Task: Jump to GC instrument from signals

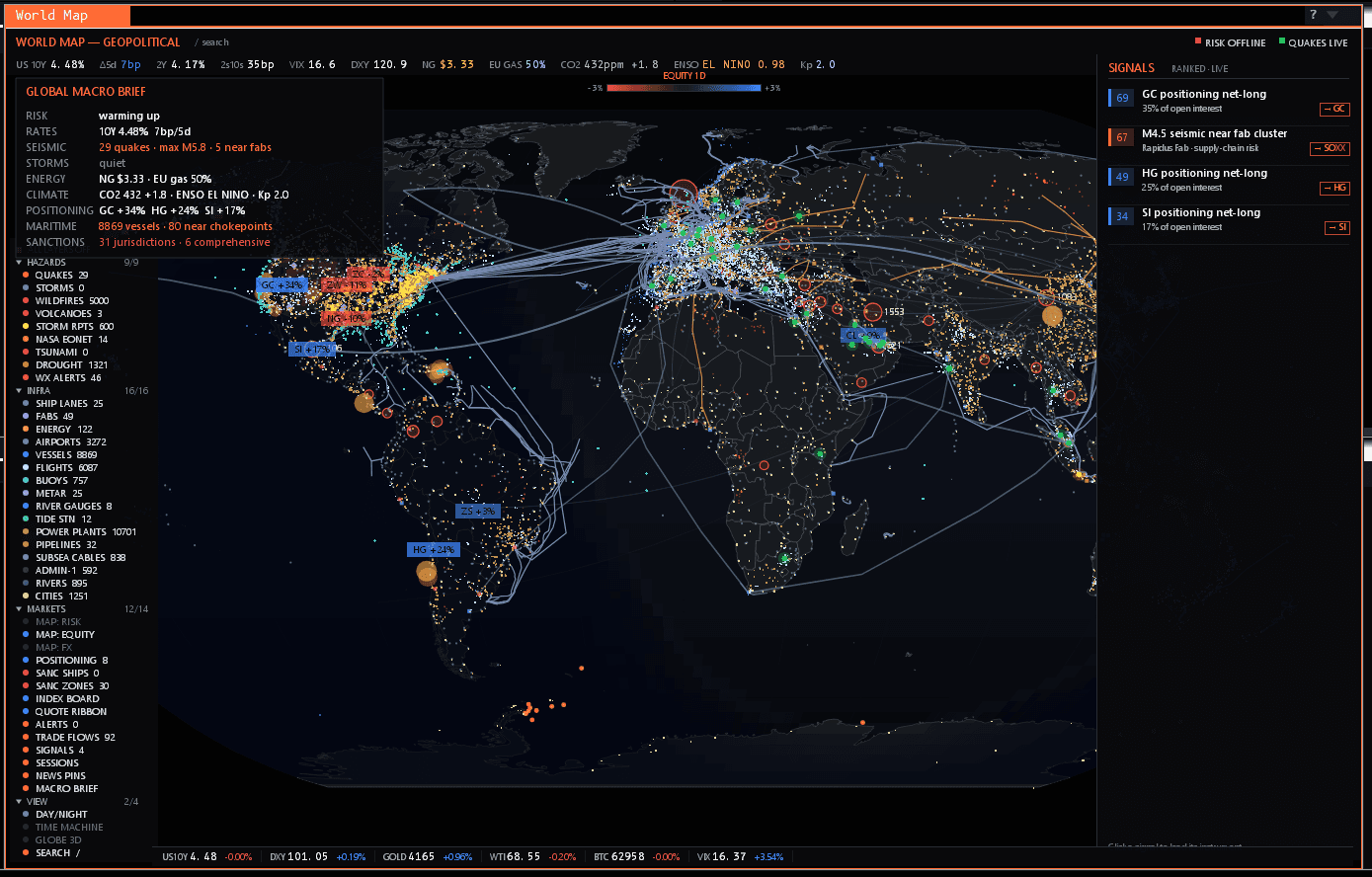Action: (1334, 109)
